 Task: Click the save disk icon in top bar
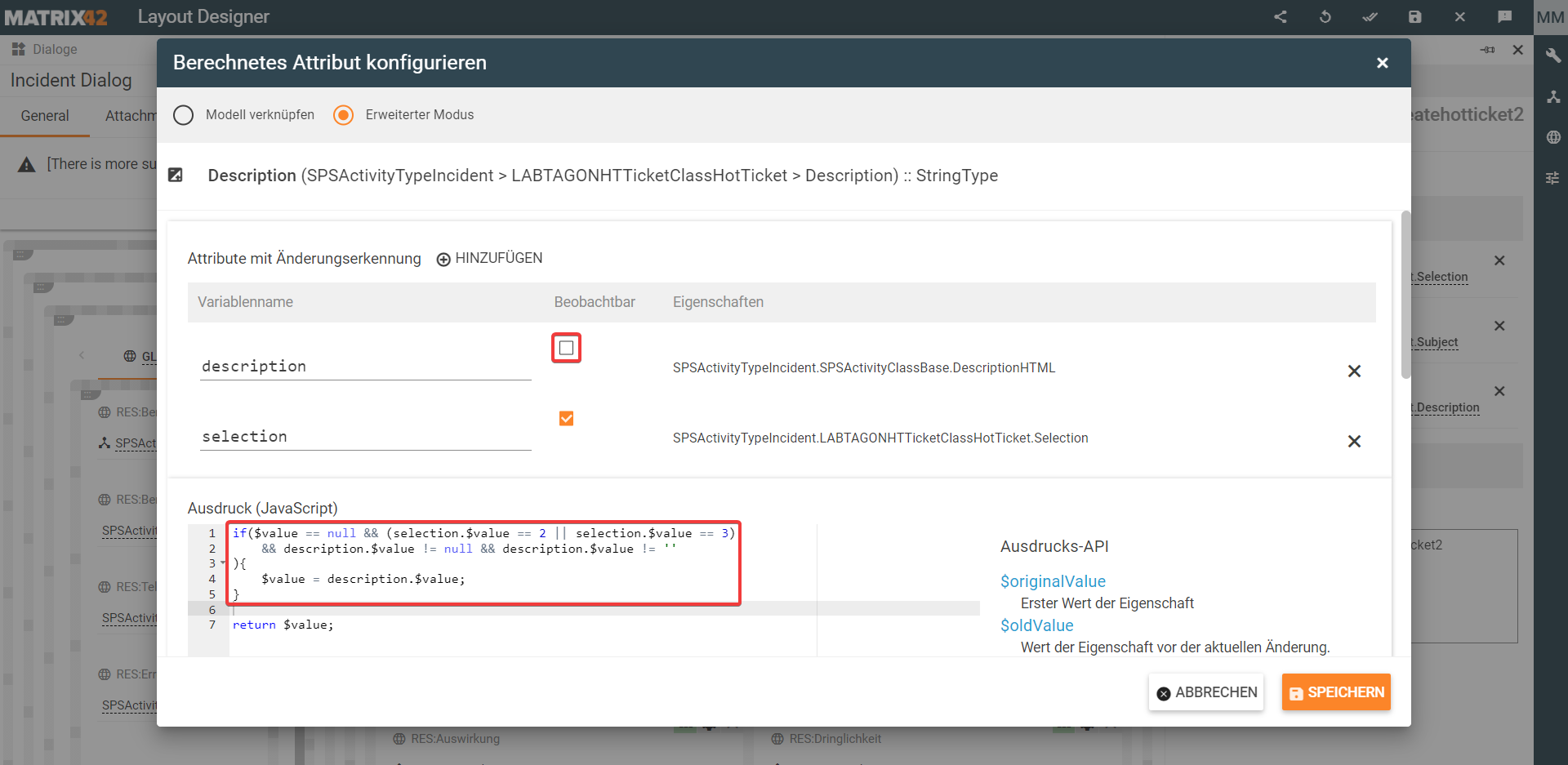(1415, 16)
